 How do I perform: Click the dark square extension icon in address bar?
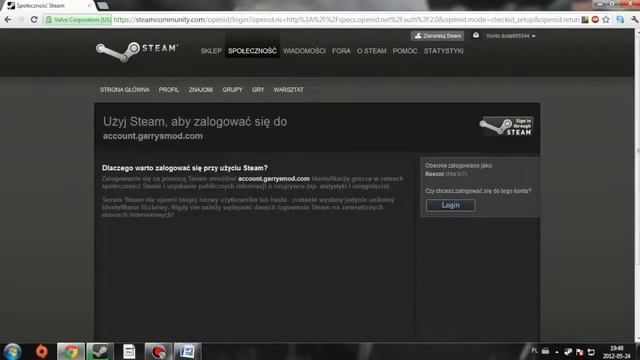[585, 19]
